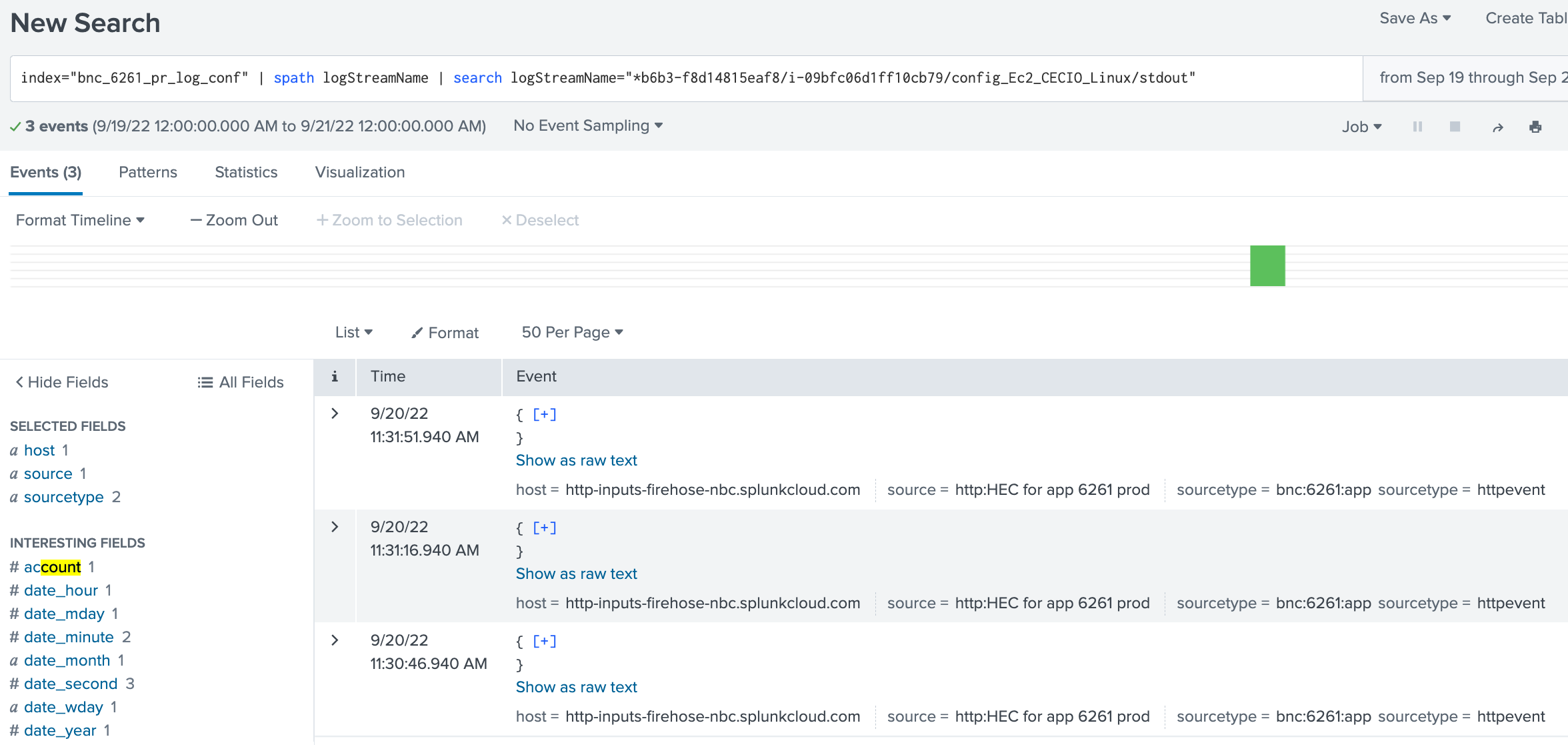This screenshot has width=1568, height=745.
Task: Expand the 11:31:51.940 AM event row
Action: tap(335, 414)
